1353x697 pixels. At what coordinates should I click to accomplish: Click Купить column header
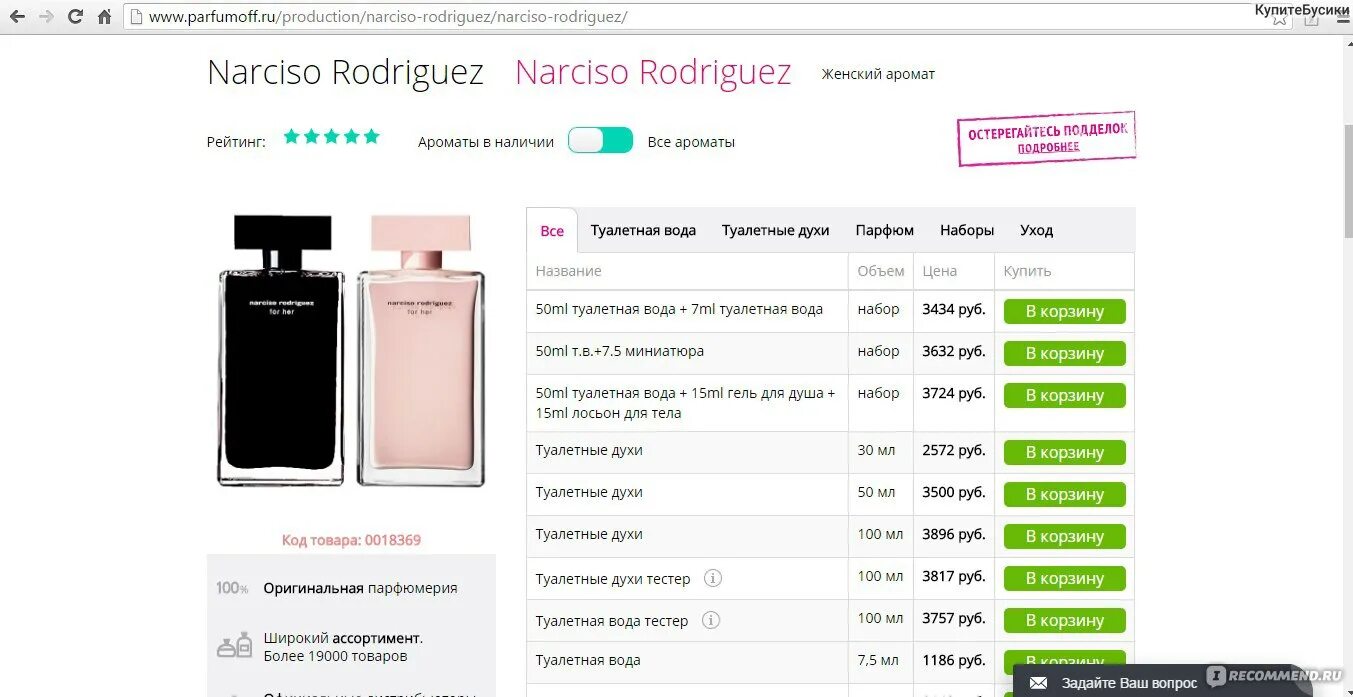(x=1027, y=271)
